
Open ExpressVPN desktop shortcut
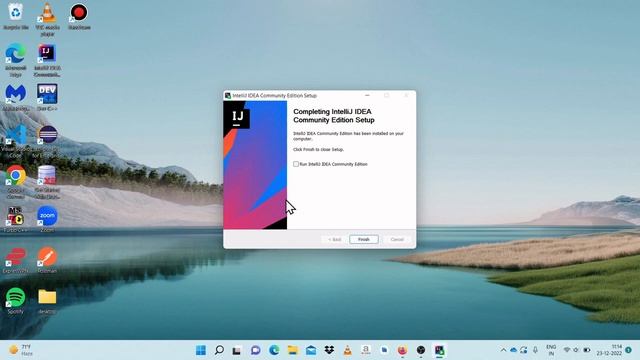[16, 260]
